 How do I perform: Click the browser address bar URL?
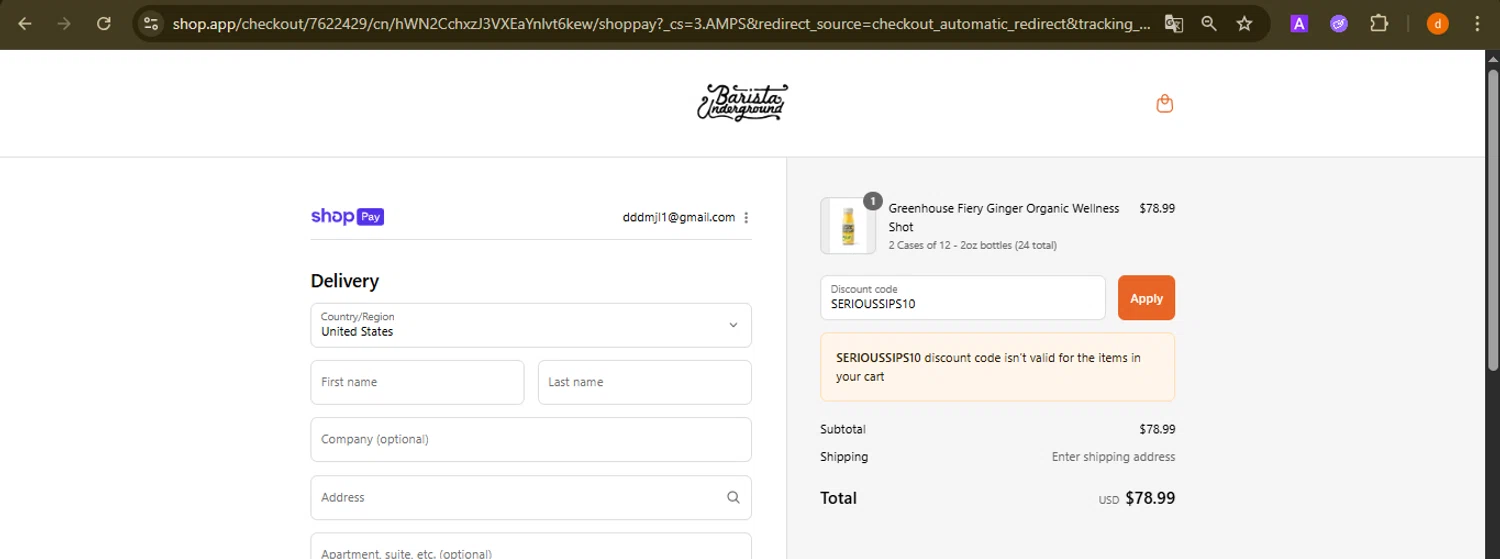(x=660, y=23)
